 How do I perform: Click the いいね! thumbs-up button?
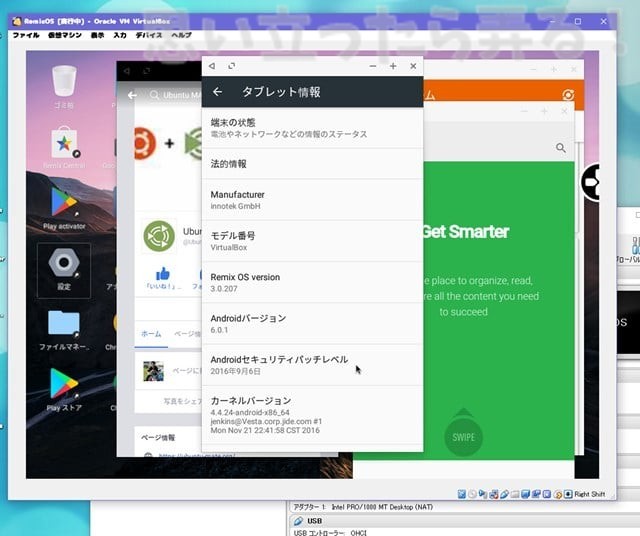click(163, 278)
